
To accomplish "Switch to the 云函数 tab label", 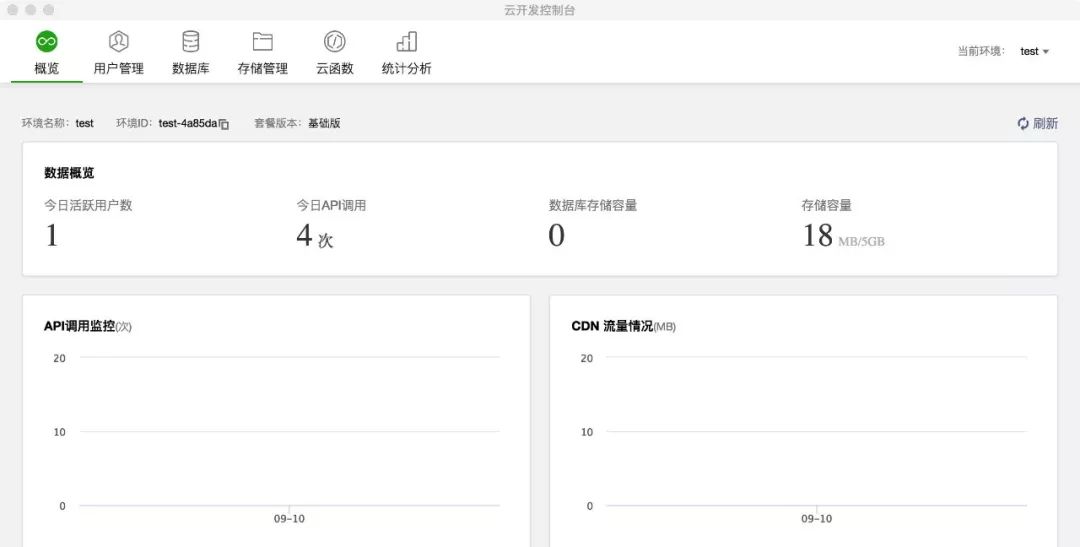I will coord(335,68).
